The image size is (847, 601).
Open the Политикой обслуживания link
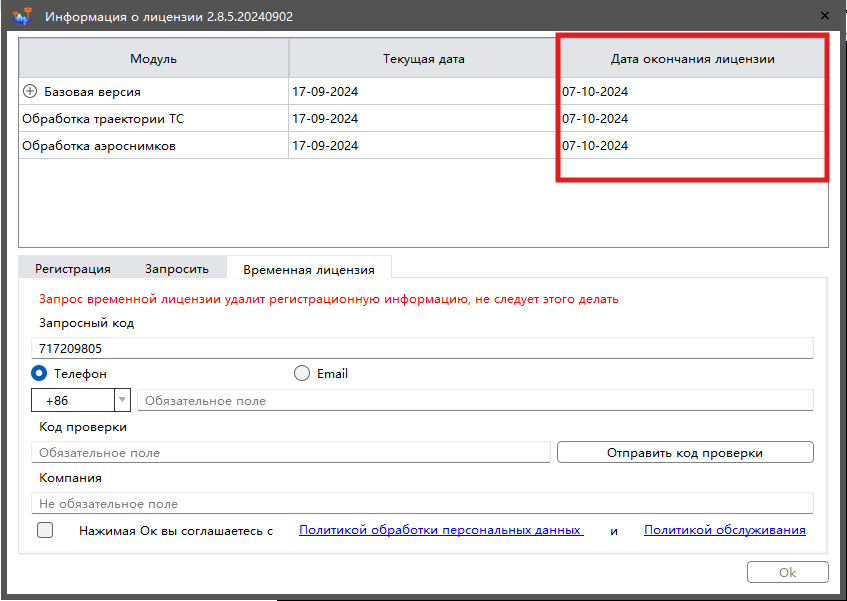(x=725, y=530)
